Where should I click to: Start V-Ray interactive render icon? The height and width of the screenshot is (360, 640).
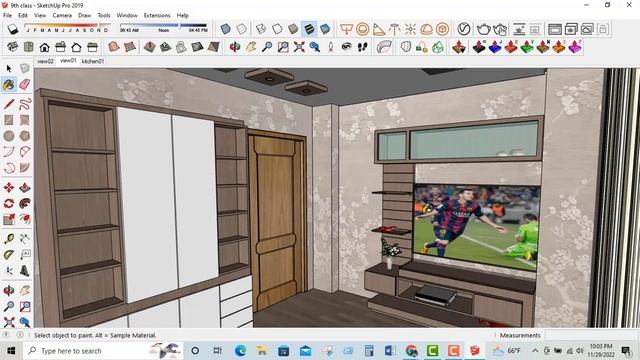coord(500,29)
